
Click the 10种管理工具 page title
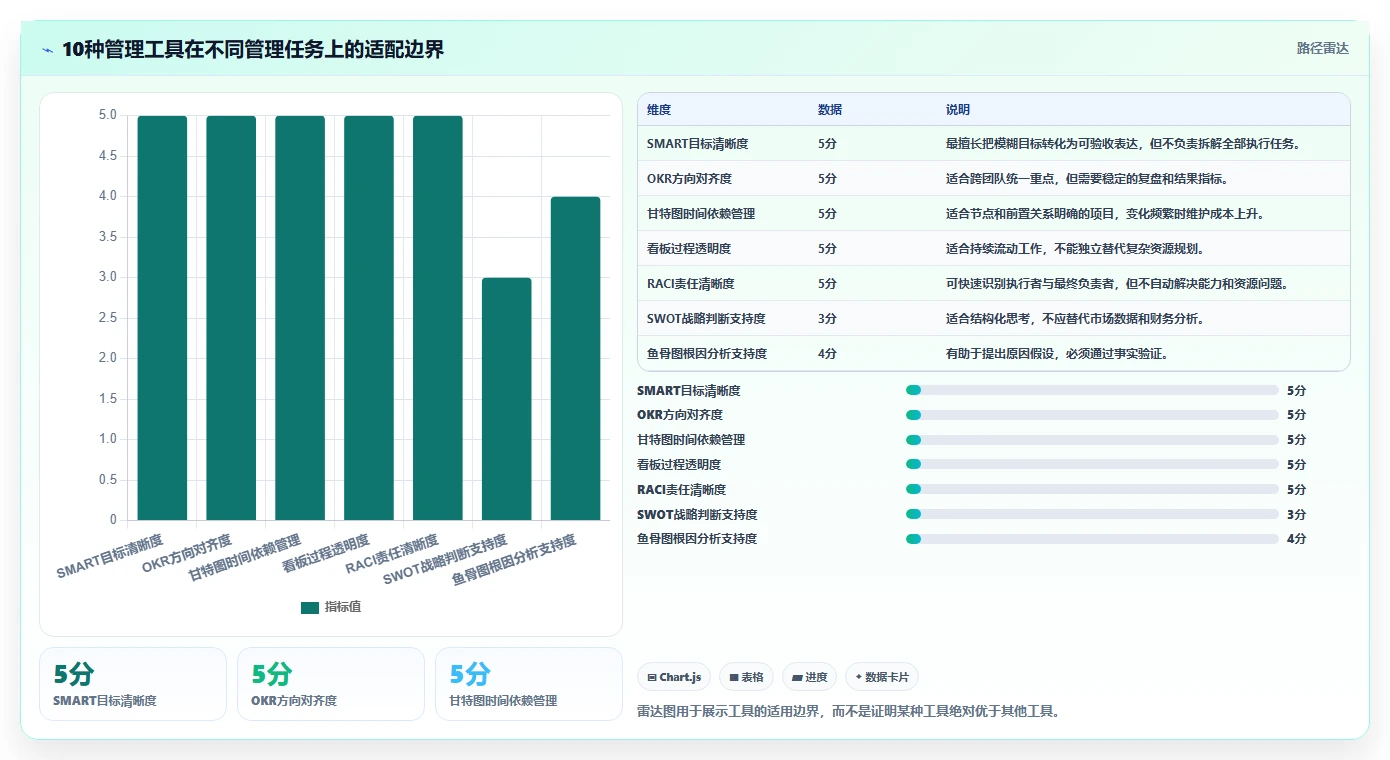pyautogui.click(x=253, y=50)
